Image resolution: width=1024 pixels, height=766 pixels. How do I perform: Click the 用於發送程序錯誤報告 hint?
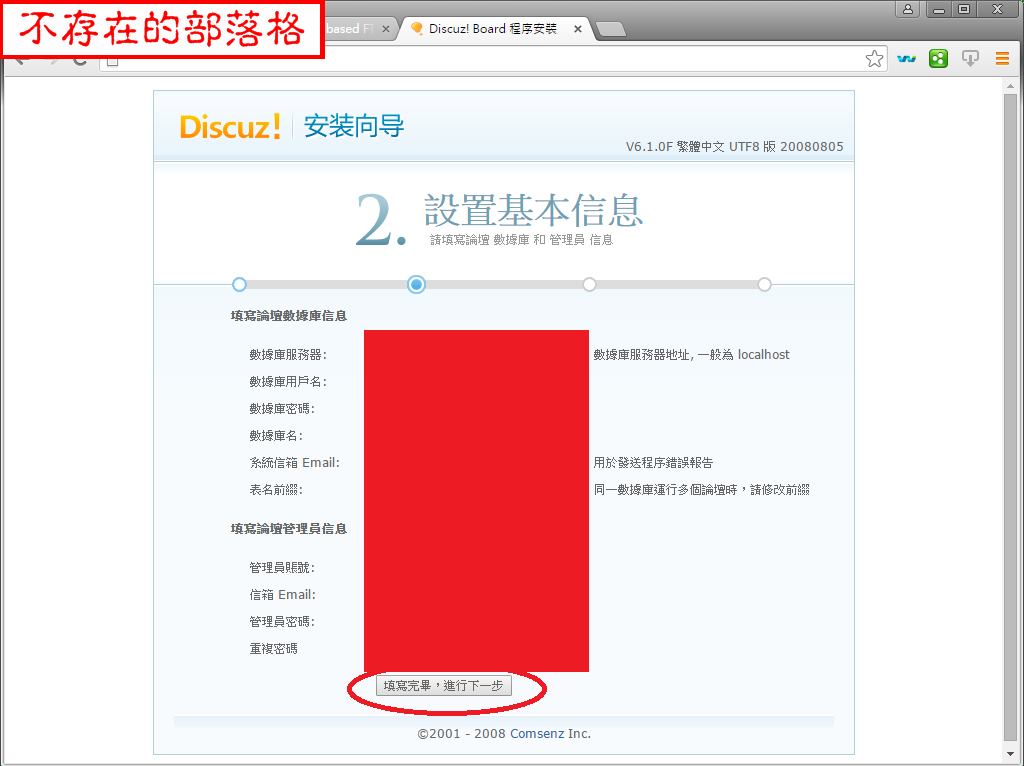[x=653, y=462]
